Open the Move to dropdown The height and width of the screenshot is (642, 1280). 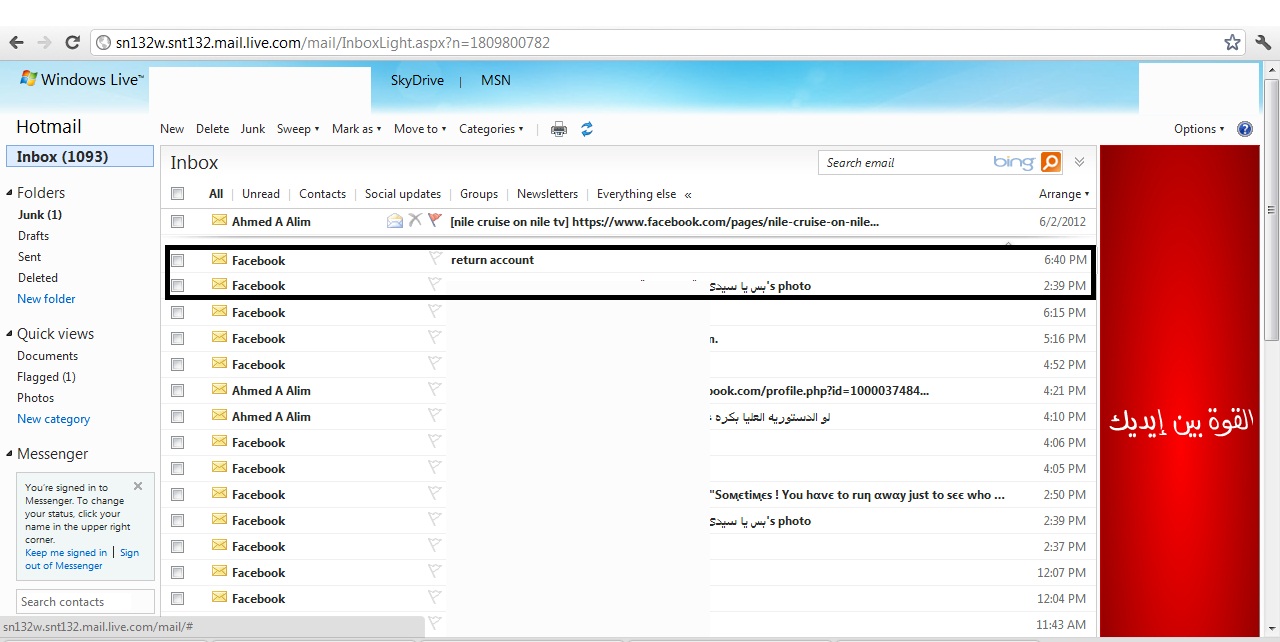coord(420,129)
